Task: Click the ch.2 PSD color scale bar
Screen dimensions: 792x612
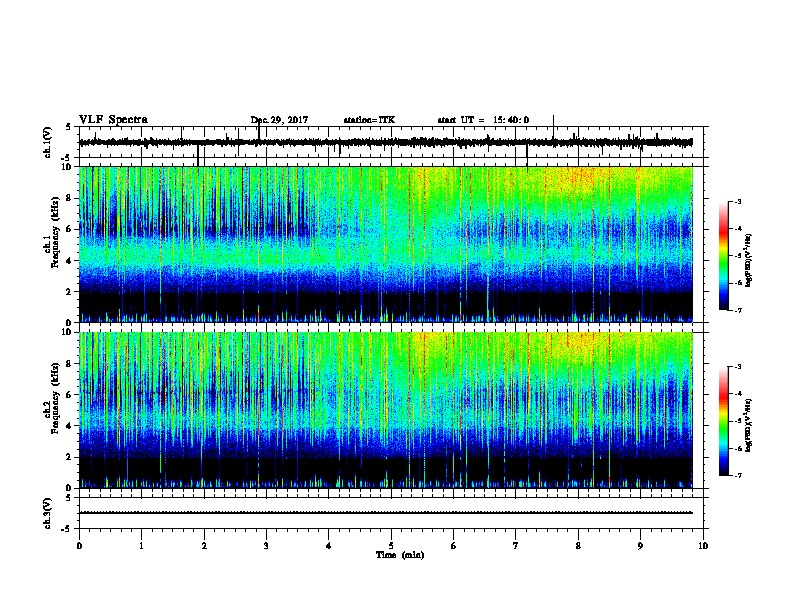Action: coord(723,421)
